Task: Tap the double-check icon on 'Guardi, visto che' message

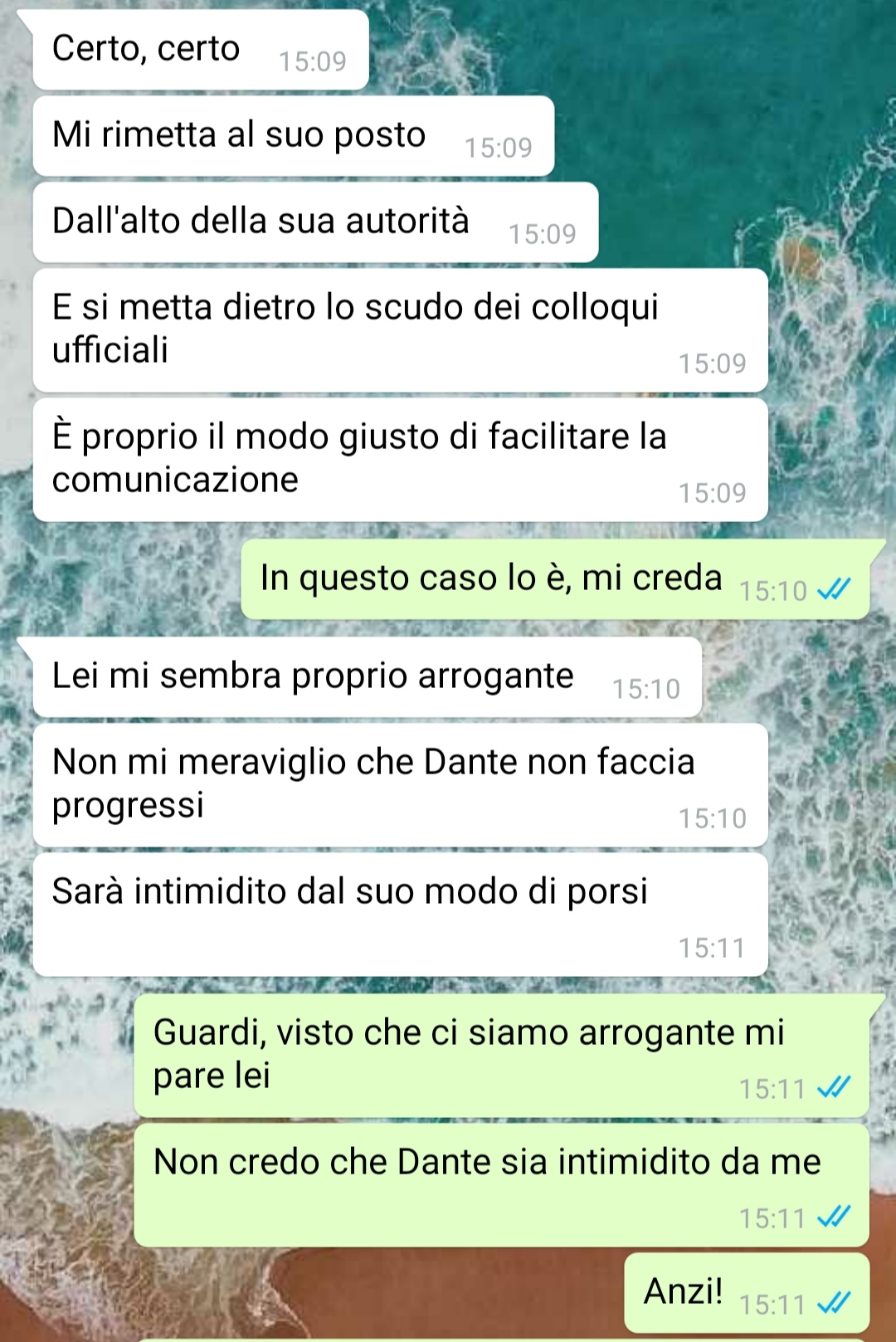Action: (x=834, y=1087)
